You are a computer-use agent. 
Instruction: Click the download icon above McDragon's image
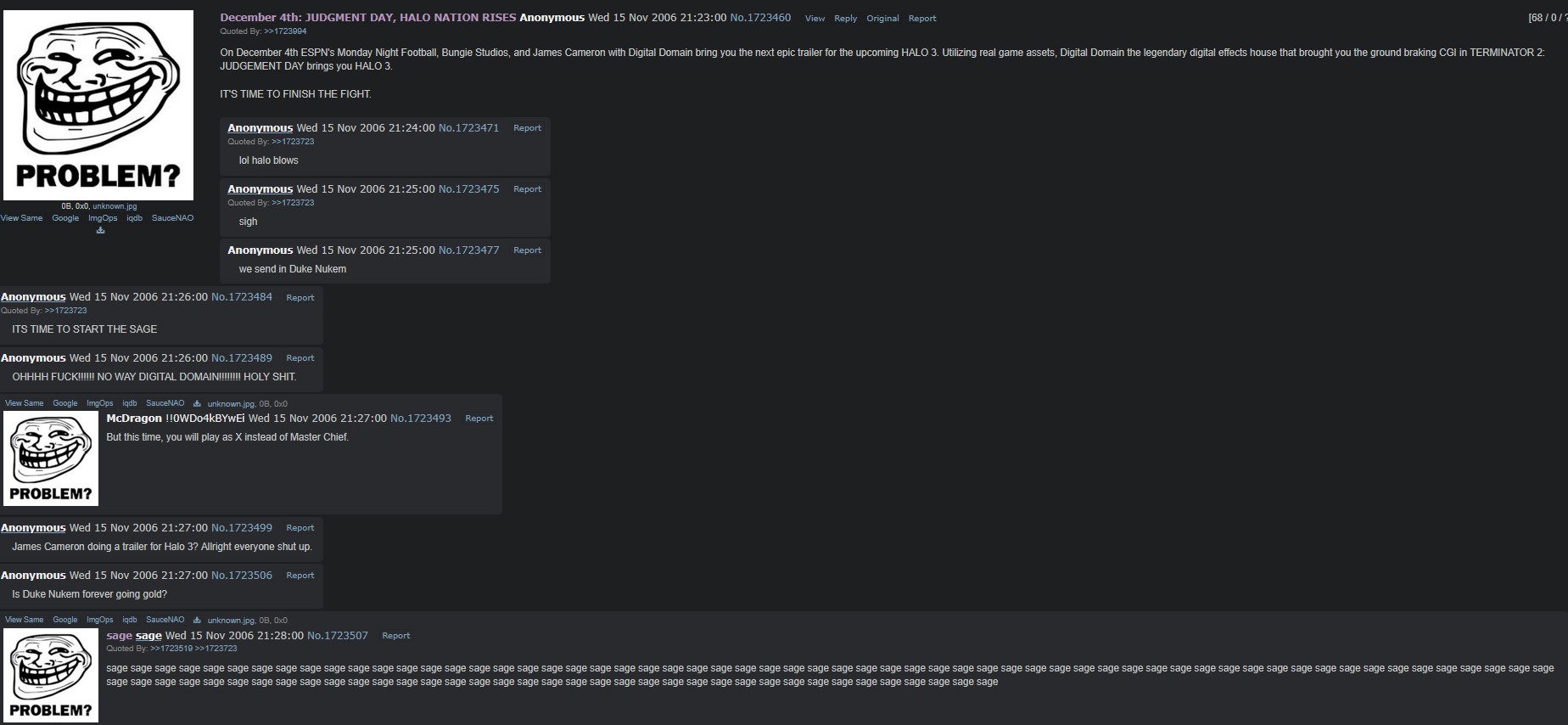click(x=197, y=403)
